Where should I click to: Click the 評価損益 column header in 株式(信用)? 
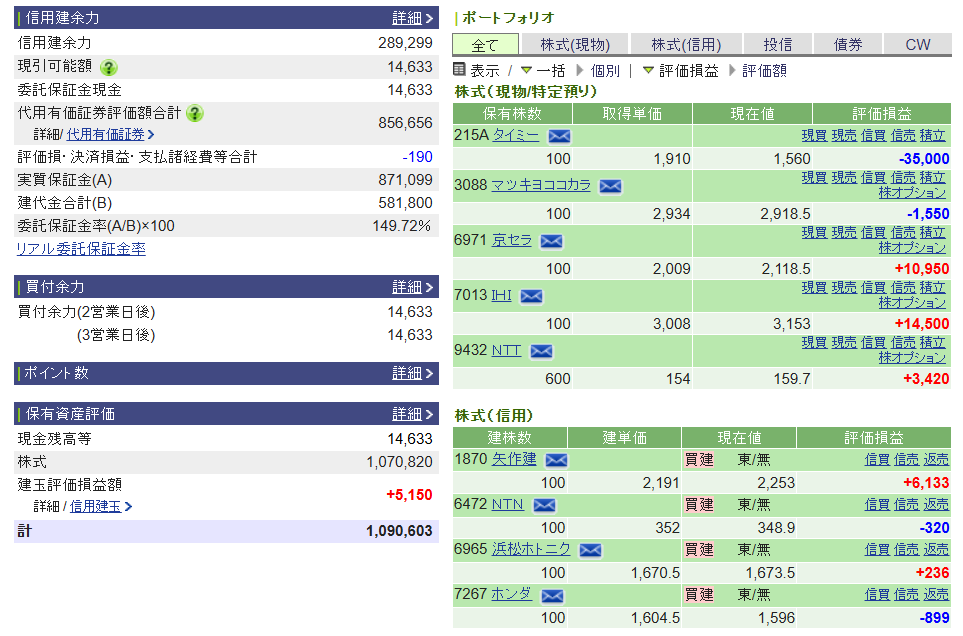873,438
